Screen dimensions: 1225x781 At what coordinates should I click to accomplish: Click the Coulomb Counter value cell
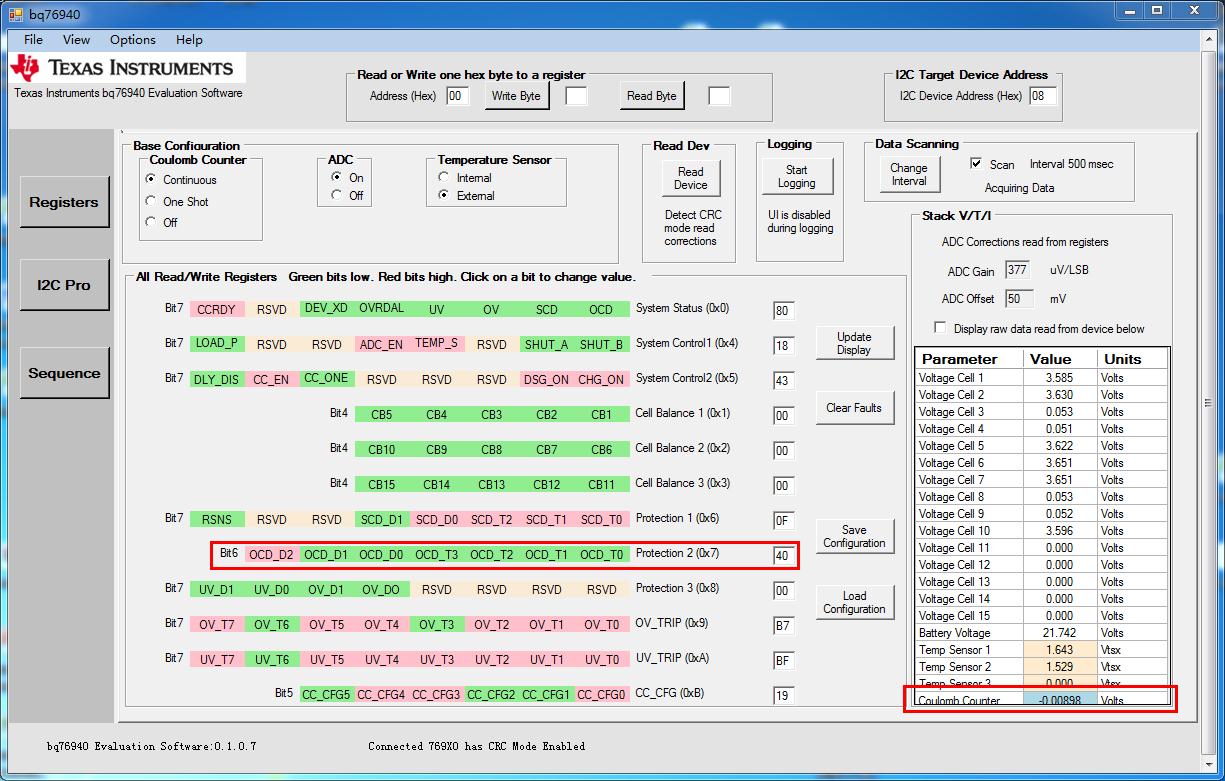1060,700
